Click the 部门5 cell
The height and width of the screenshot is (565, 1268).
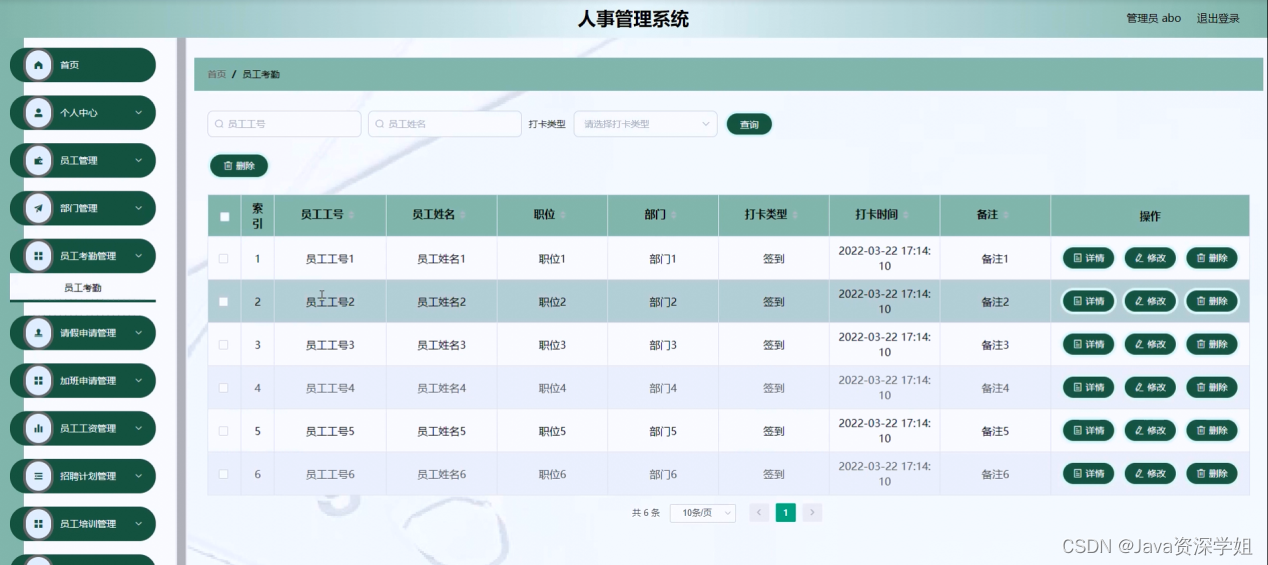click(x=663, y=431)
